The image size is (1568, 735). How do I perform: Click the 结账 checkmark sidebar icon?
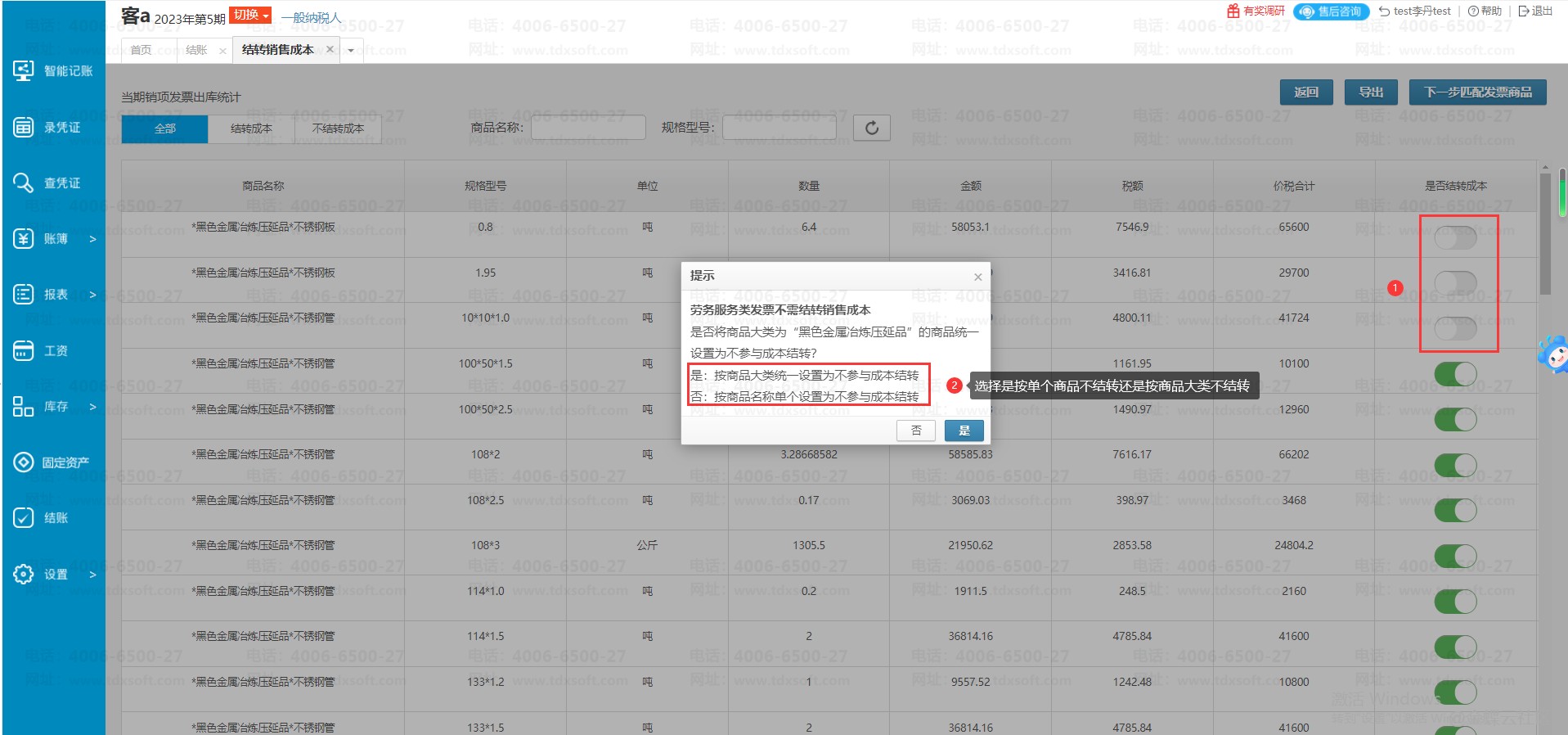(23, 517)
